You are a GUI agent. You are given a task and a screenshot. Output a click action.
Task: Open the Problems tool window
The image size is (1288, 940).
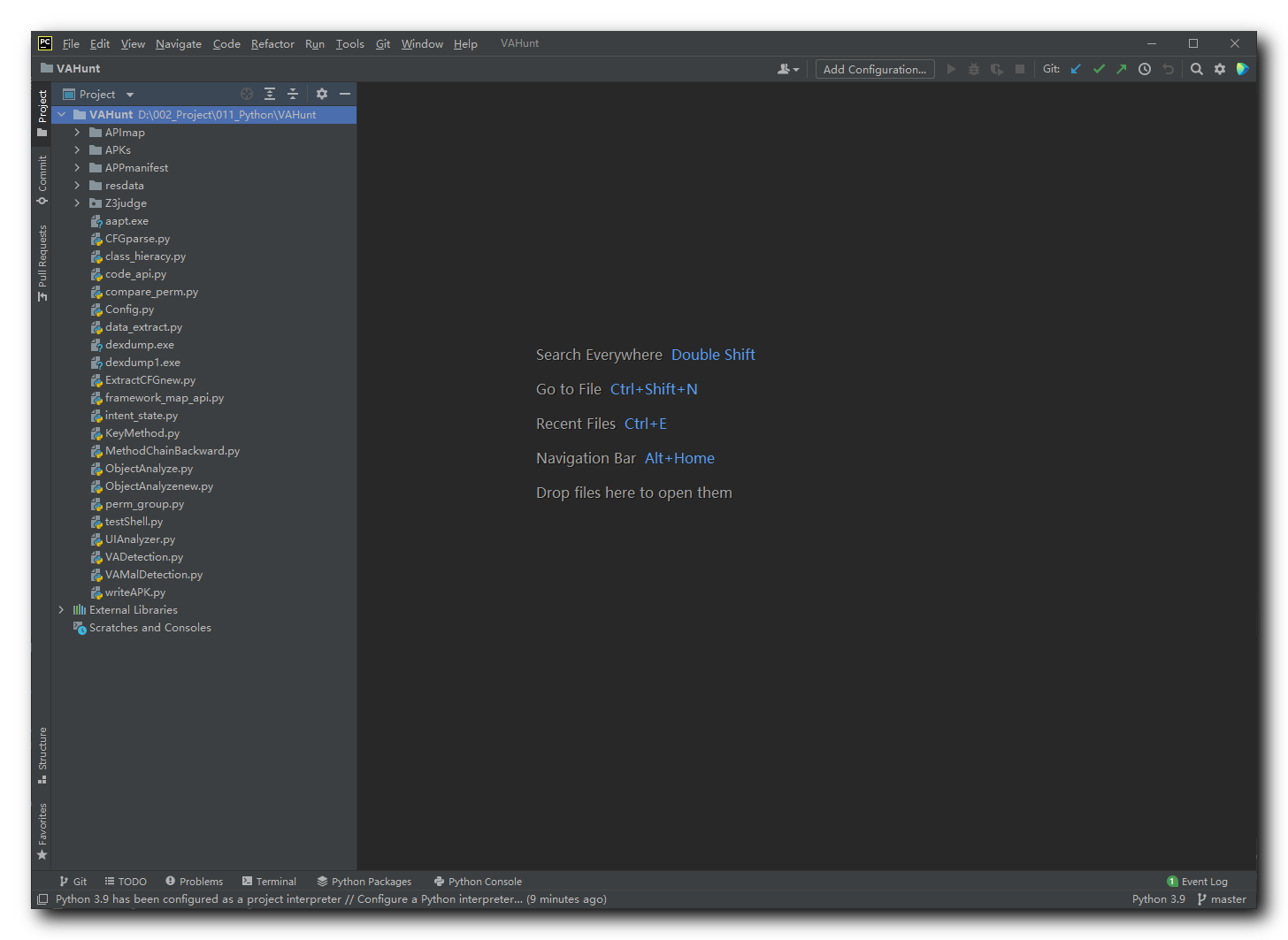tap(195, 882)
